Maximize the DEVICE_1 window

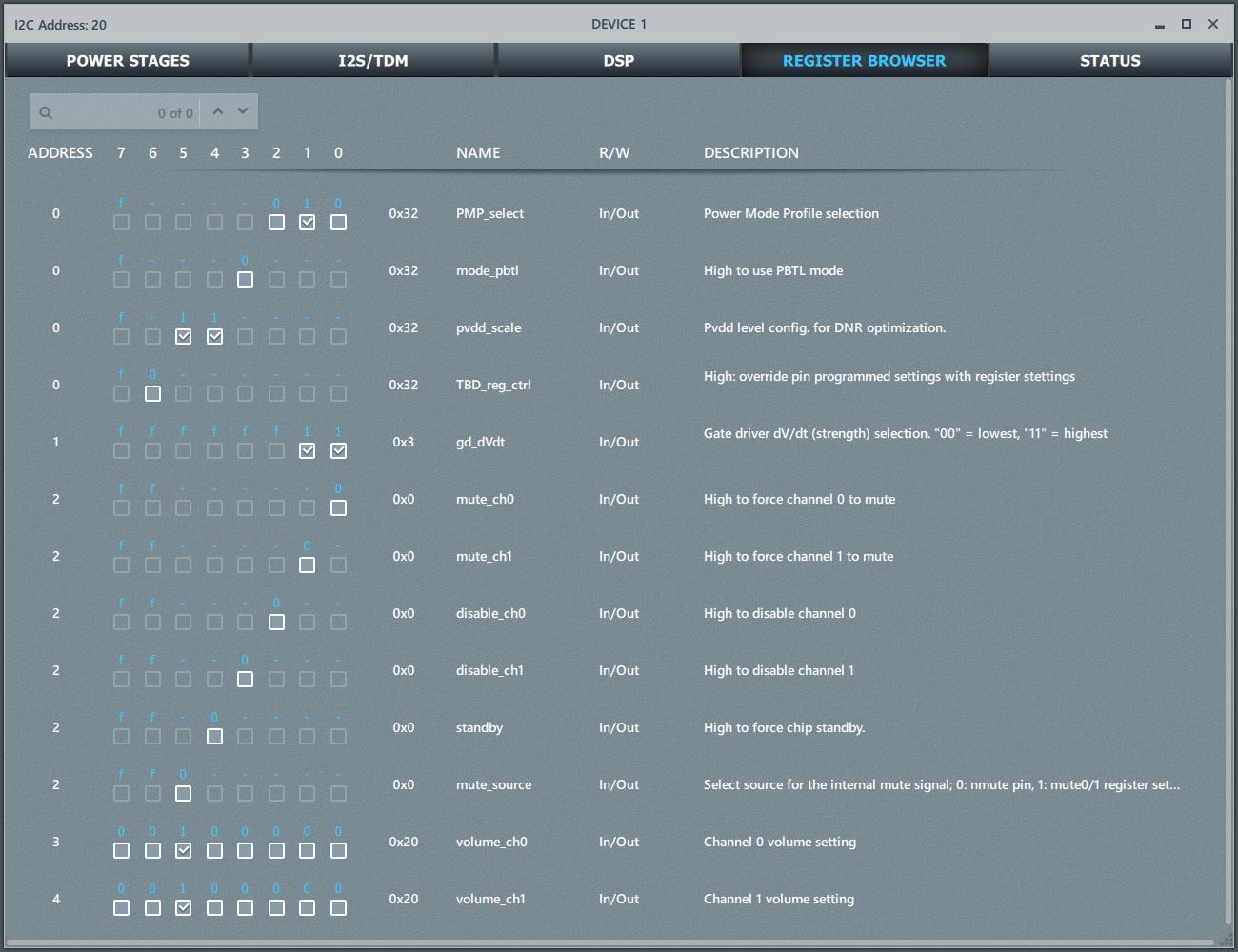(1187, 24)
